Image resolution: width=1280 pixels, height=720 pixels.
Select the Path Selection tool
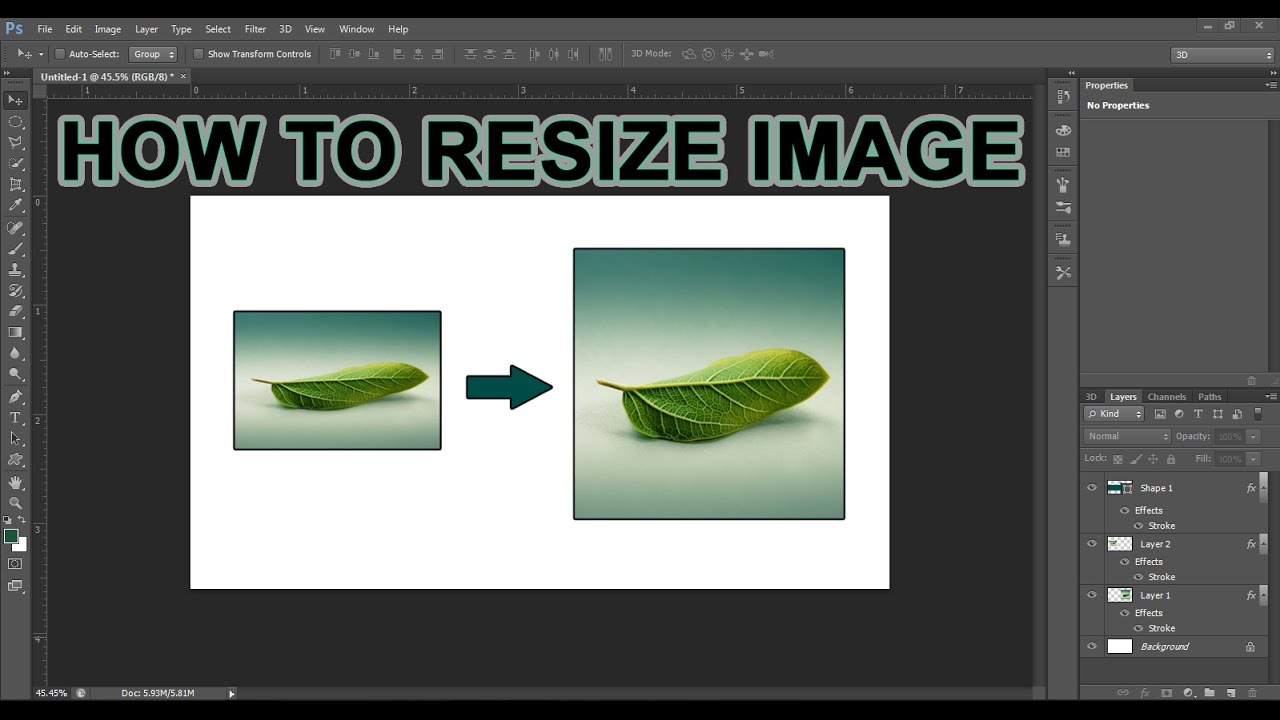pos(15,439)
